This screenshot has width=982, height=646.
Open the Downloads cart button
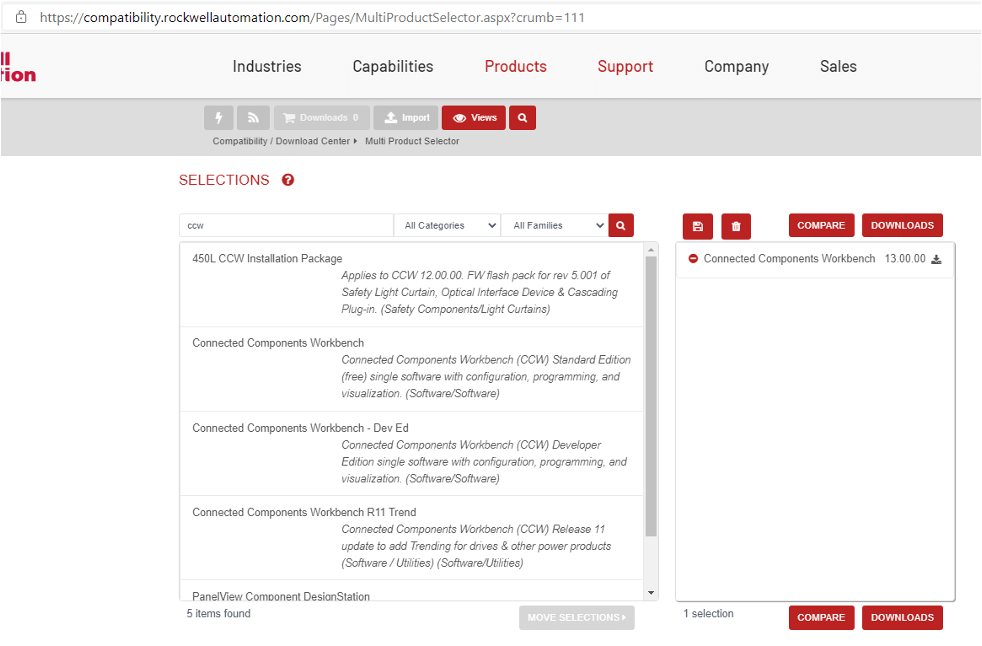click(x=321, y=118)
